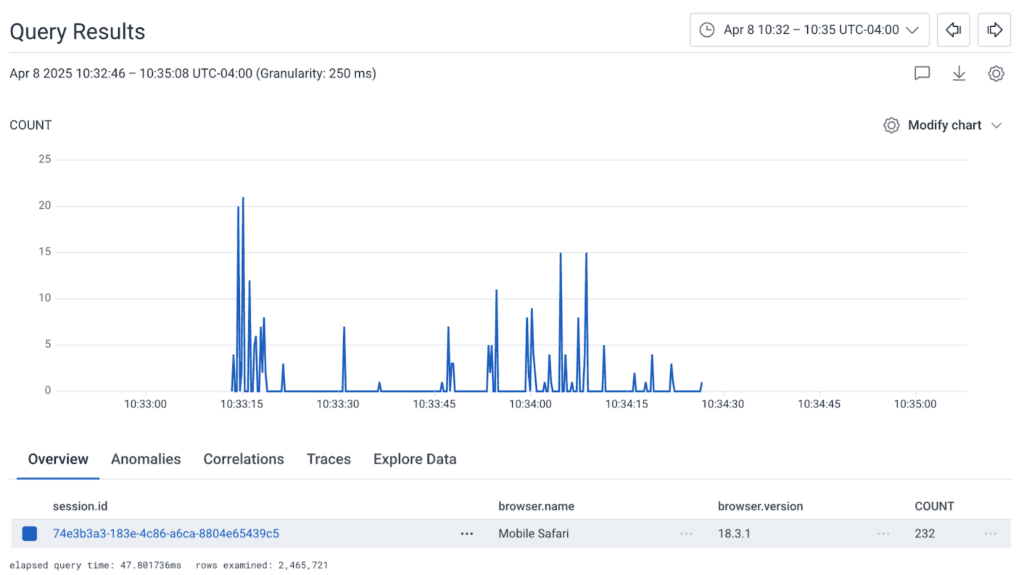This screenshot has width=1024, height=575.
Task: Open the query settings gear icon
Action: 996,73
